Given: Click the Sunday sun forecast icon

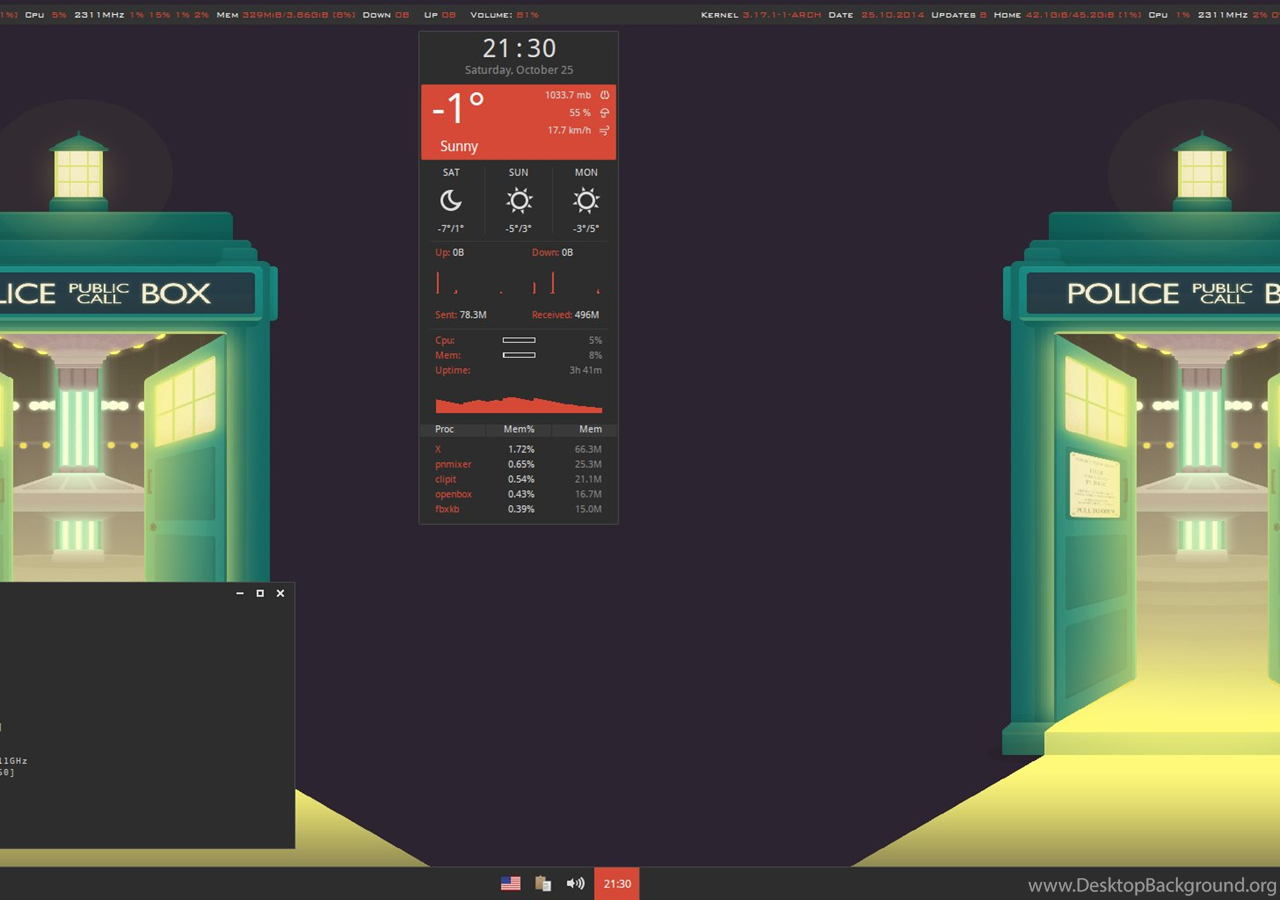Looking at the screenshot, I should point(518,201).
